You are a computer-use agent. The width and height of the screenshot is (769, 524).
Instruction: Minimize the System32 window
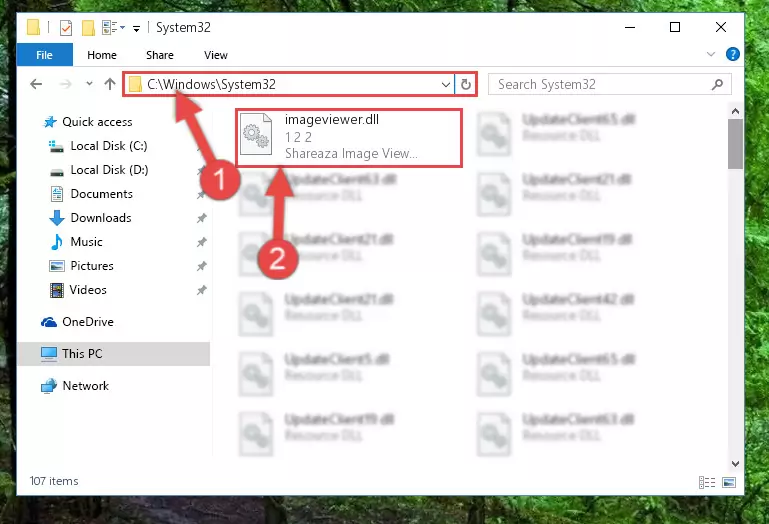click(630, 27)
